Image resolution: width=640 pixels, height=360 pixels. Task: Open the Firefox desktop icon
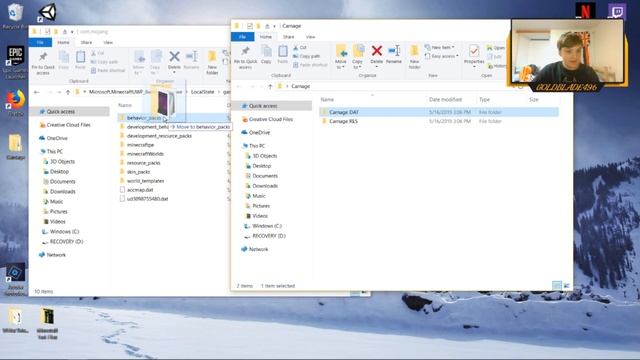(15, 103)
